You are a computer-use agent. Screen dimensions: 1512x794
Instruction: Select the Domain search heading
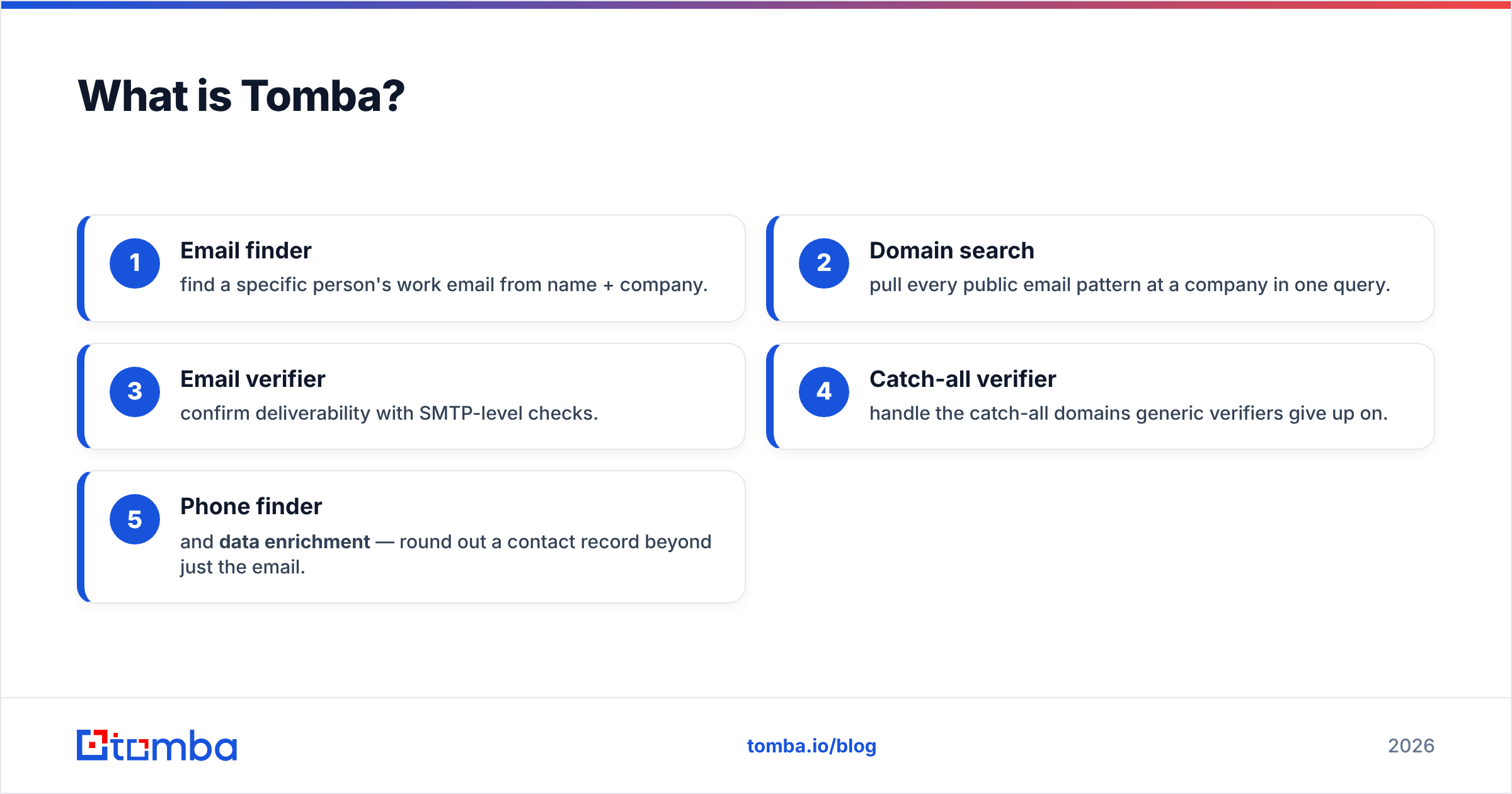coord(952,251)
